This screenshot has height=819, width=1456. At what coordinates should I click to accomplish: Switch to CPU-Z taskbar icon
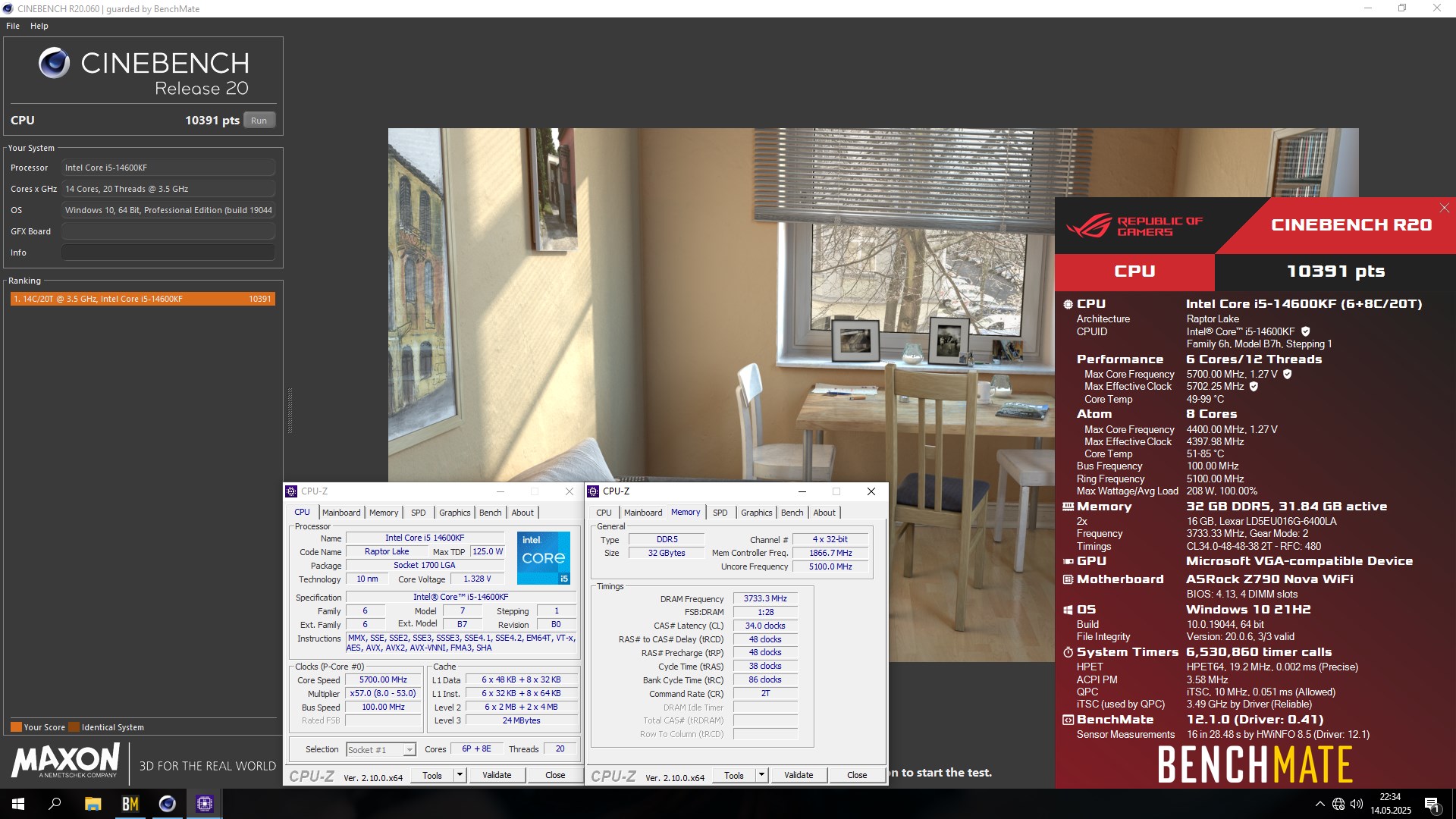205,804
